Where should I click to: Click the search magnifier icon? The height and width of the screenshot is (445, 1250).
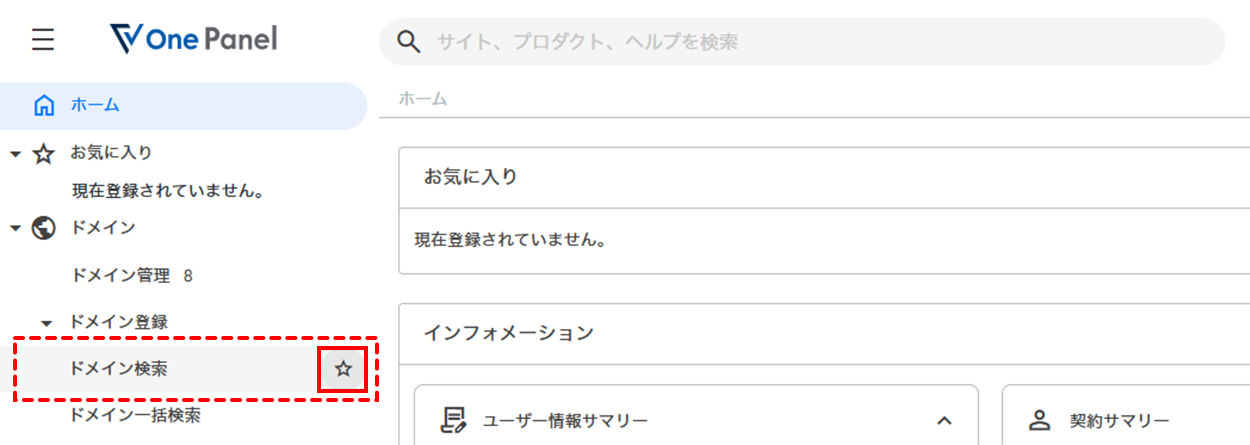(x=408, y=42)
